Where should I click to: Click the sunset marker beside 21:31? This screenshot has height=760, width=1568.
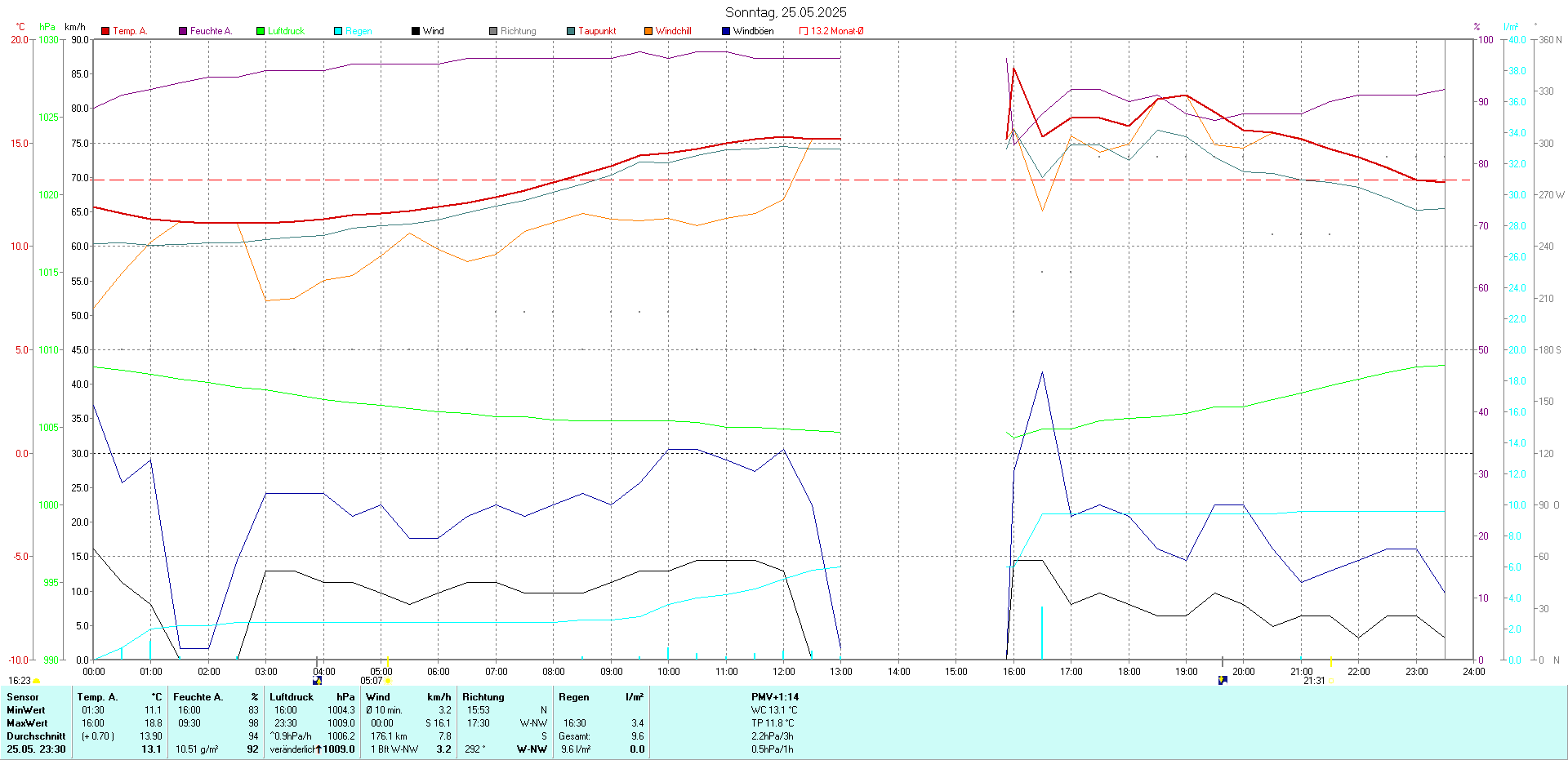tap(1331, 681)
